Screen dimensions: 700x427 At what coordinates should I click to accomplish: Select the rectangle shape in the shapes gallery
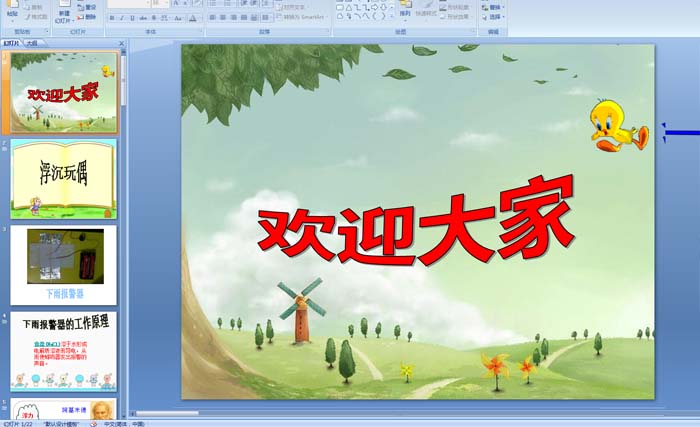pyautogui.click(x=340, y=8)
